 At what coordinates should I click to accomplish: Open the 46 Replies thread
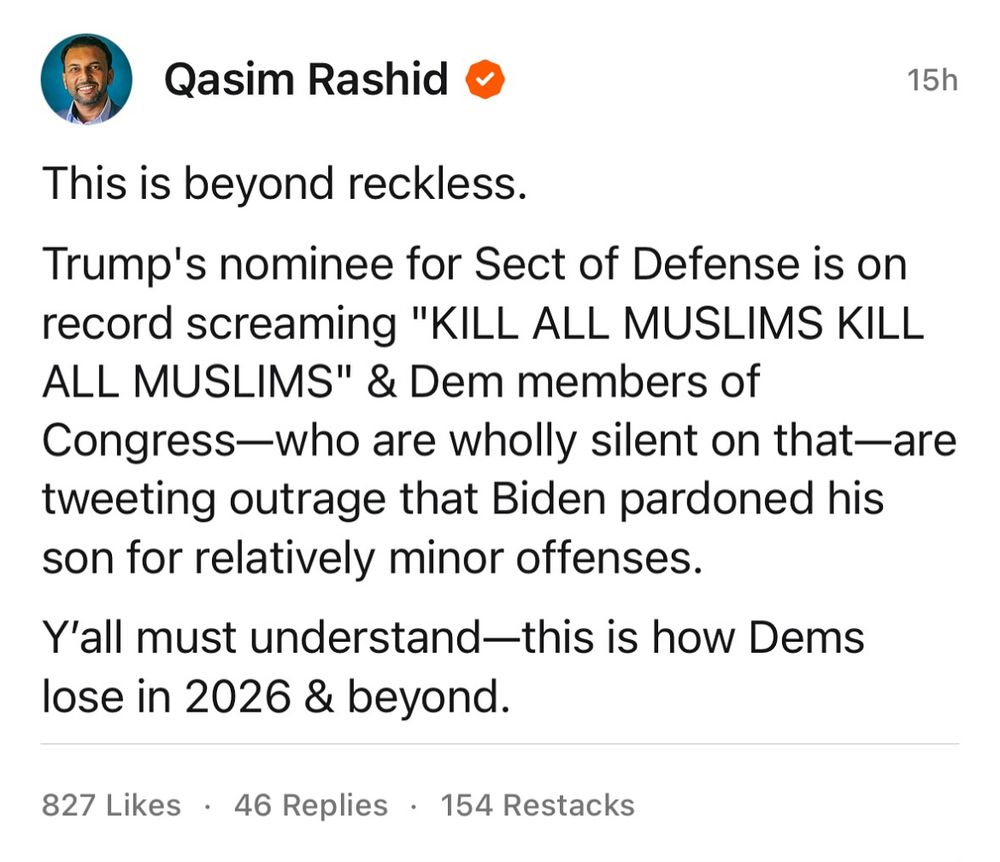[x=310, y=805]
